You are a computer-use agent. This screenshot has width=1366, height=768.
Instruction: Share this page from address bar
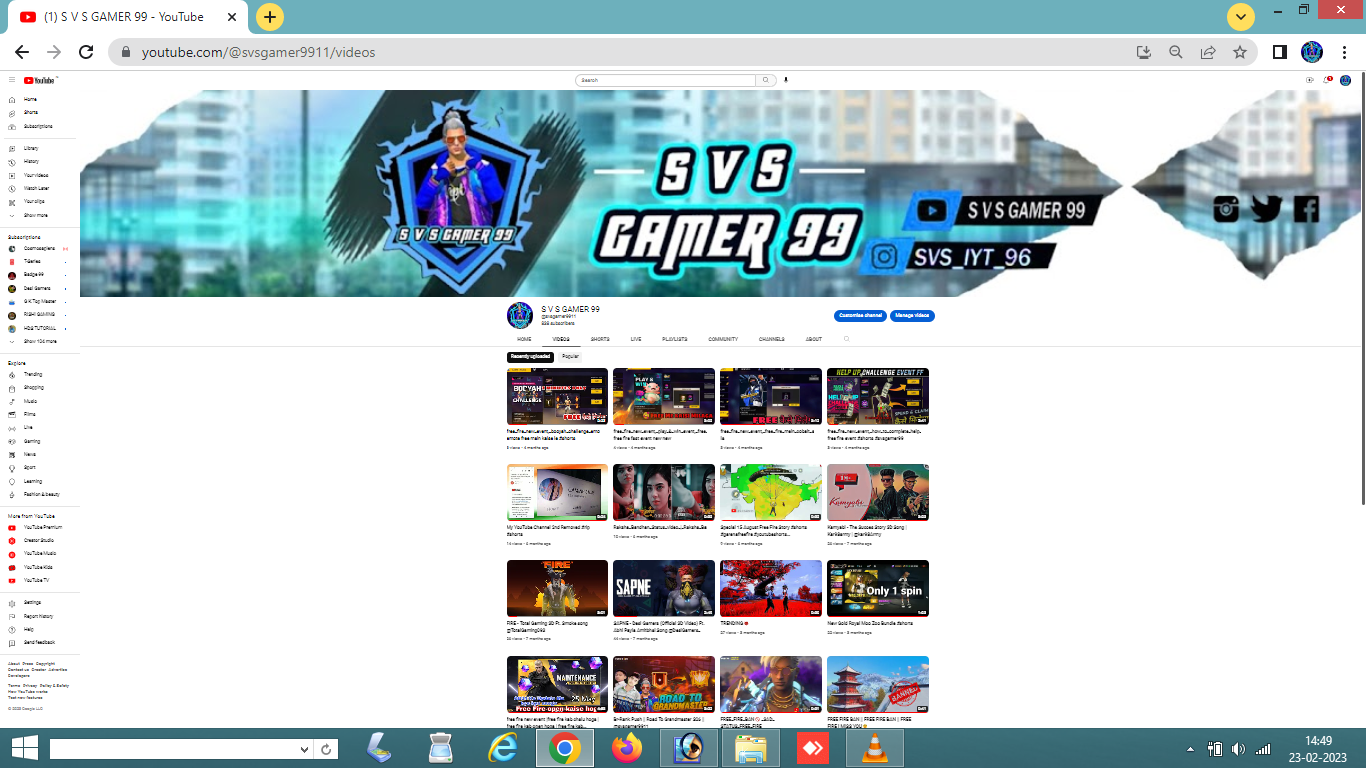(x=1208, y=52)
